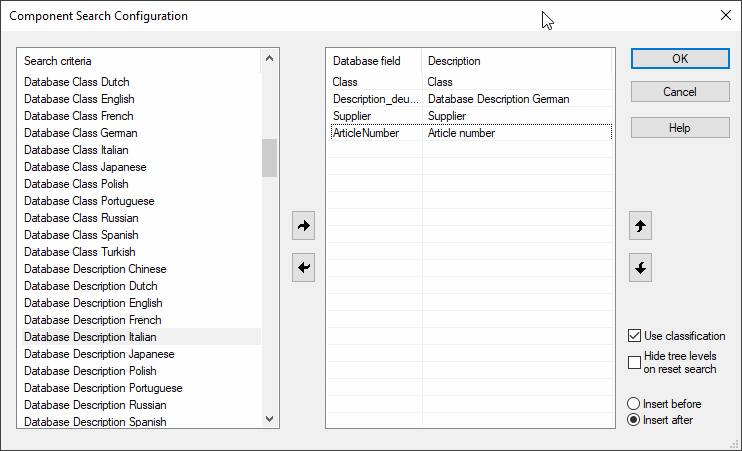Click the Database Description German cell
This screenshot has width=742, height=451.
click(x=517, y=99)
